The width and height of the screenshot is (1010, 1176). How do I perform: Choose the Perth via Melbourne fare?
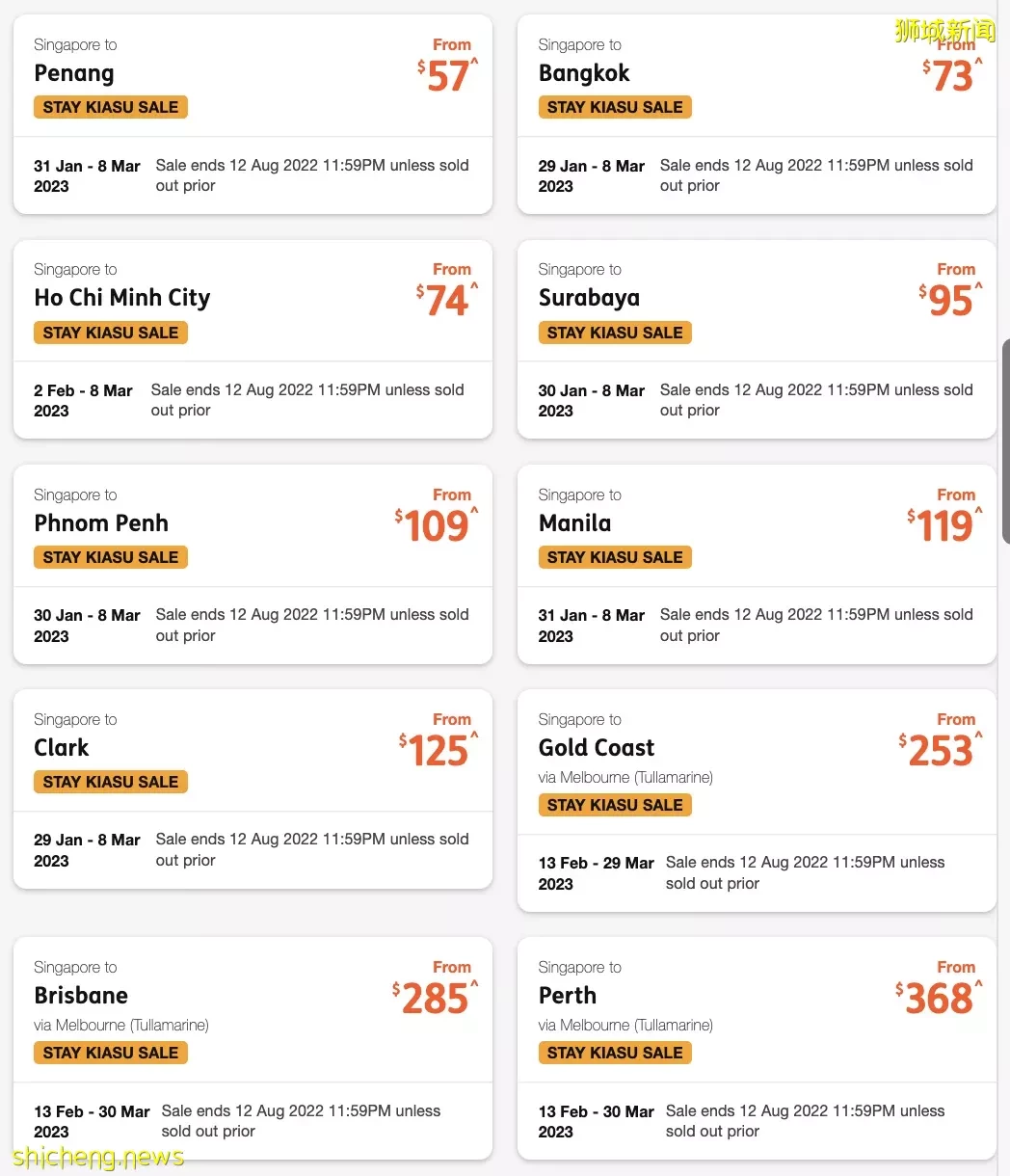(x=757, y=1048)
